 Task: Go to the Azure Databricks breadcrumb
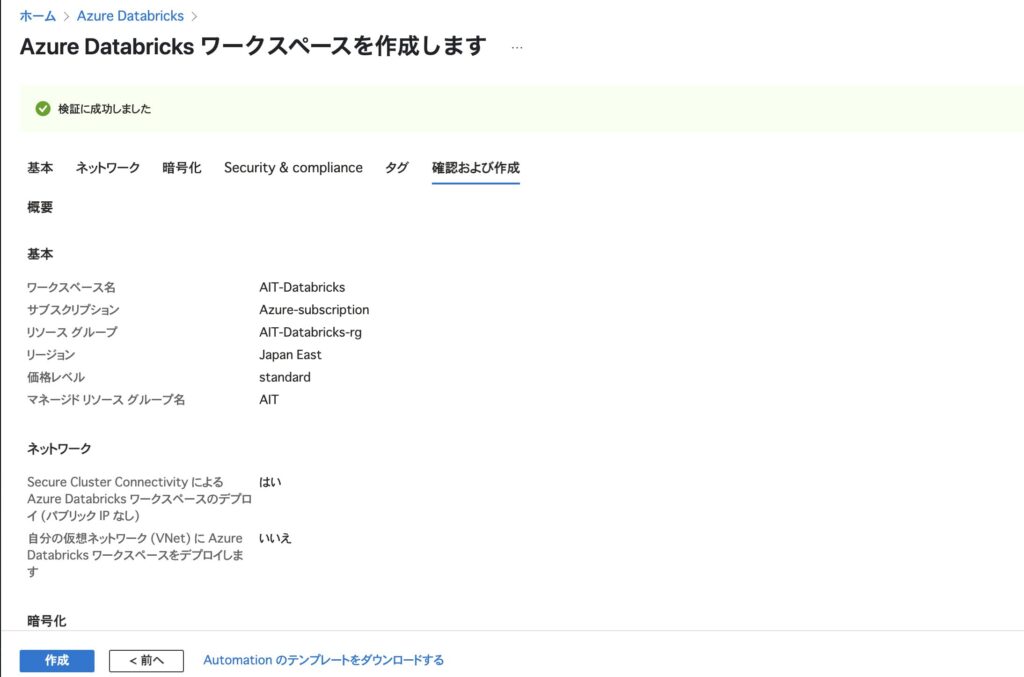130,16
